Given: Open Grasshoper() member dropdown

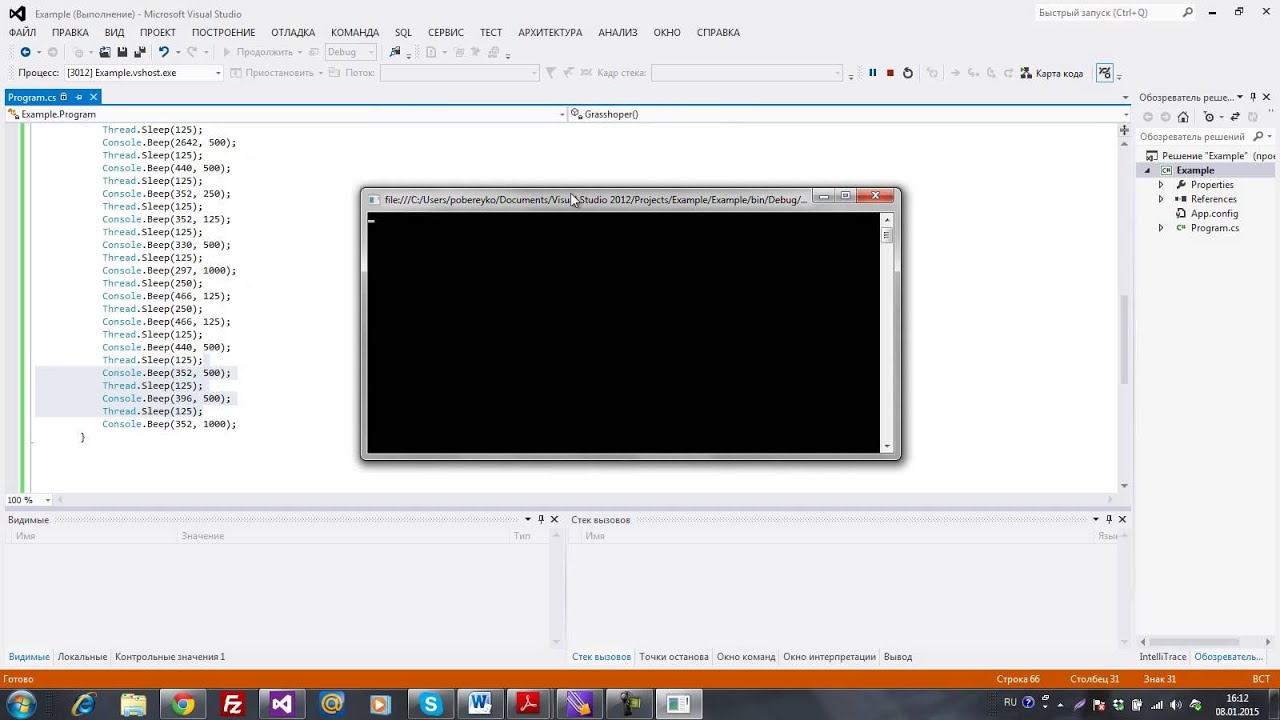Looking at the screenshot, I should click(1126, 115).
